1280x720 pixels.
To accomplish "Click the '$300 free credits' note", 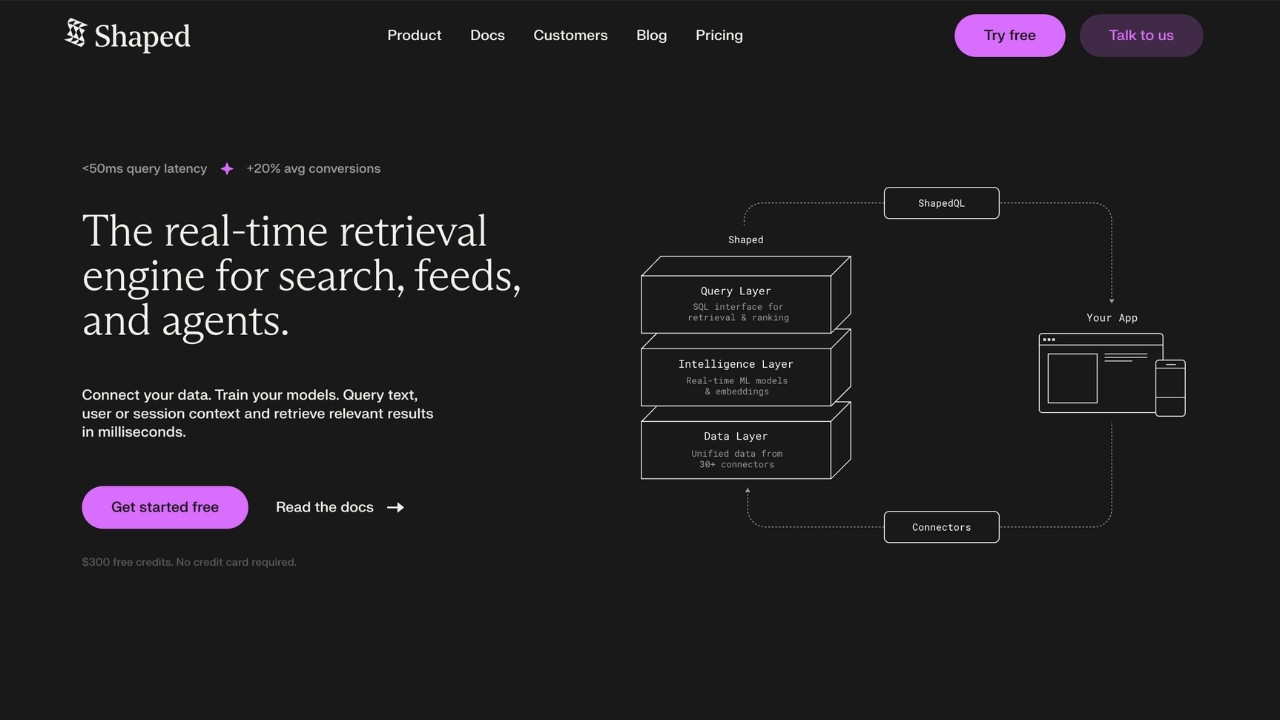I will 189,562.
